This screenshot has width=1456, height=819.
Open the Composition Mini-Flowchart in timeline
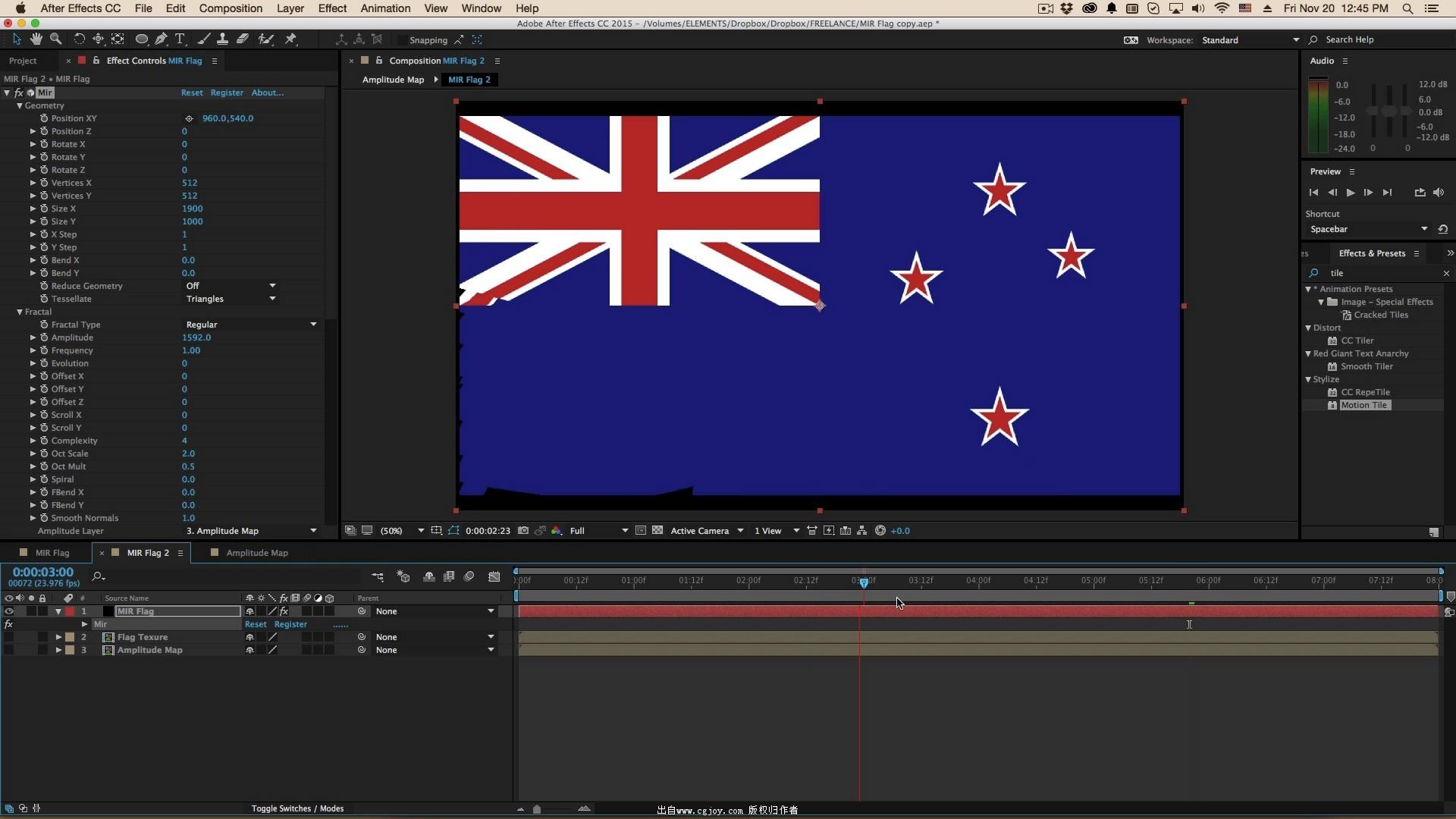378,577
